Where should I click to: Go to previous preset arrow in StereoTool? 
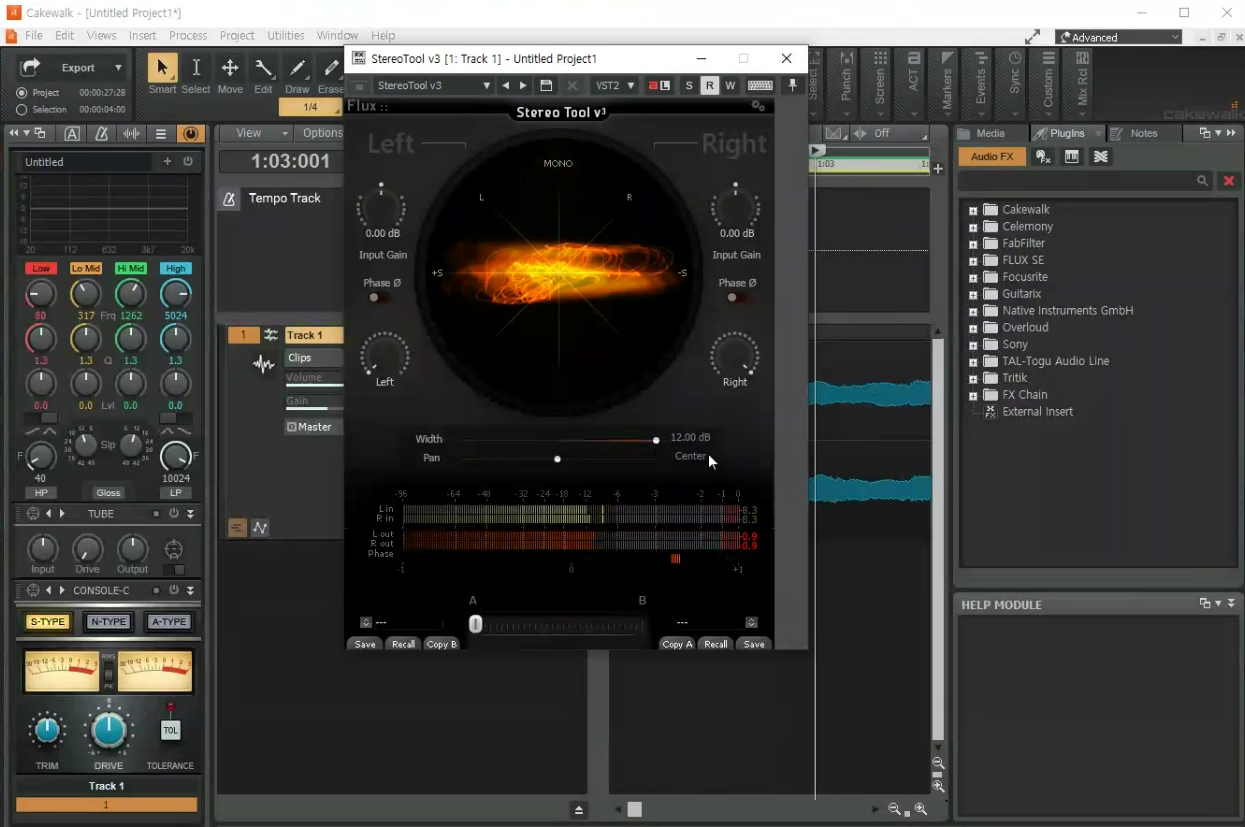[x=506, y=86]
